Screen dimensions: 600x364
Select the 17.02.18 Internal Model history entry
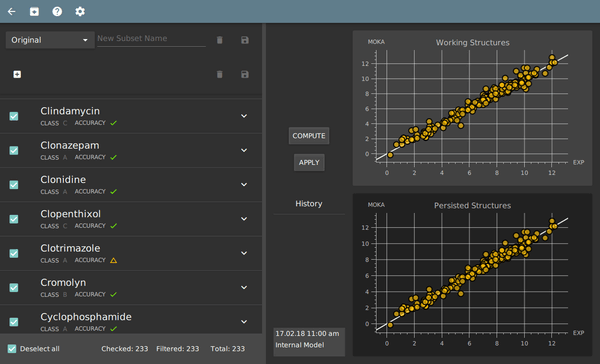pyautogui.click(x=309, y=342)
